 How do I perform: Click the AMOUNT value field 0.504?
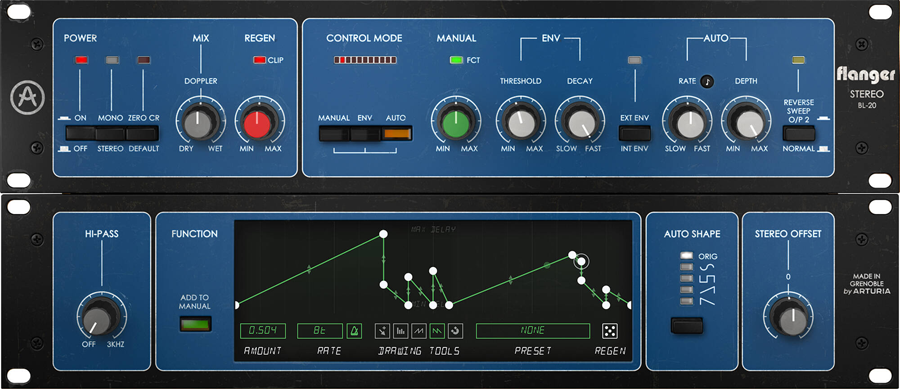[263, 331]
